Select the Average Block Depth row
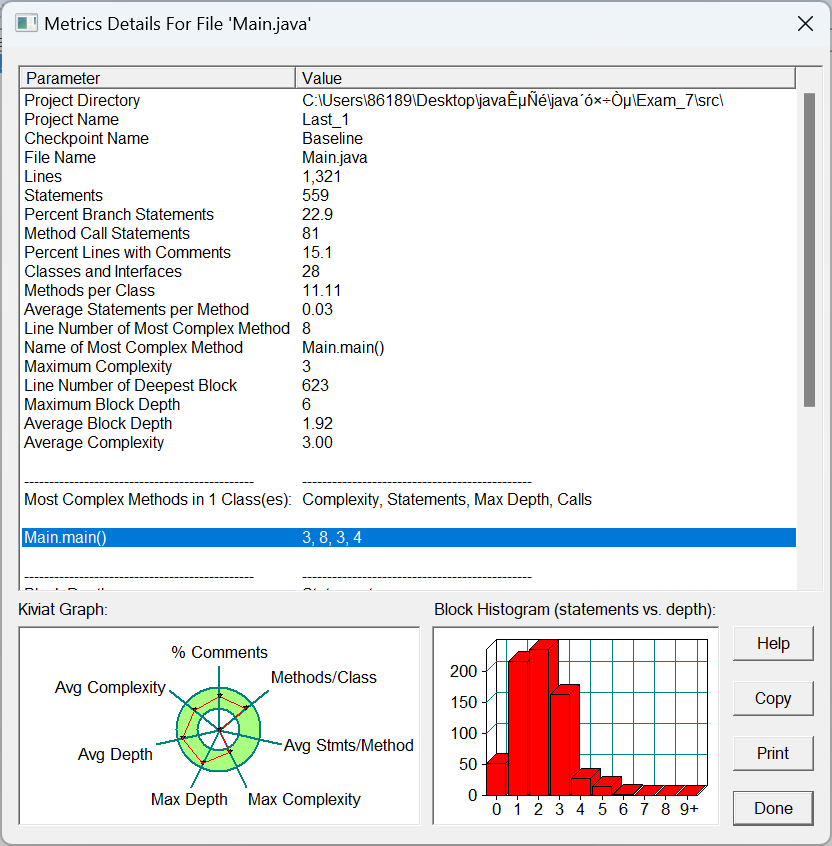The width and height of the screenshot is (832, 846). point(408,424)
